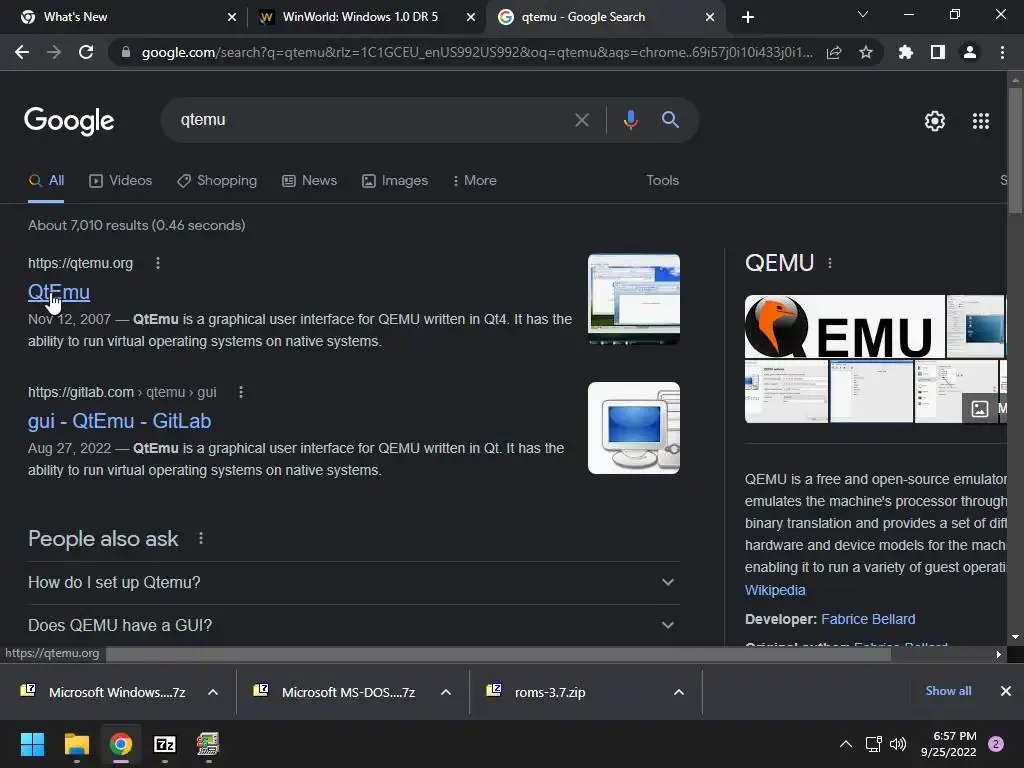Open options next to People also ask
Viewport: 1024px width, 768px height.
click(200, 538)
